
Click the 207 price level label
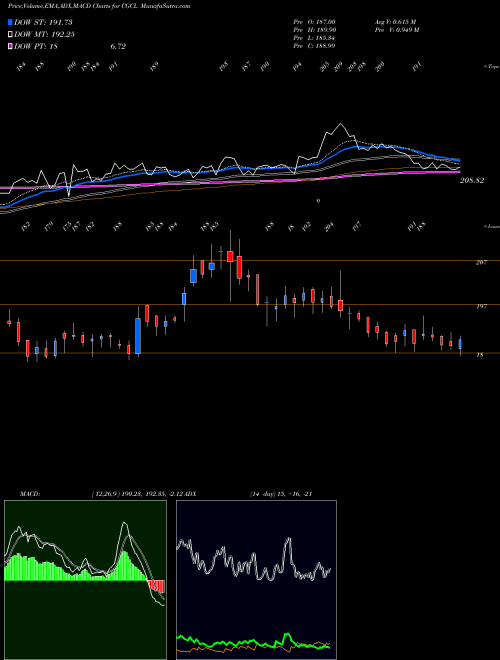(481, 262)
